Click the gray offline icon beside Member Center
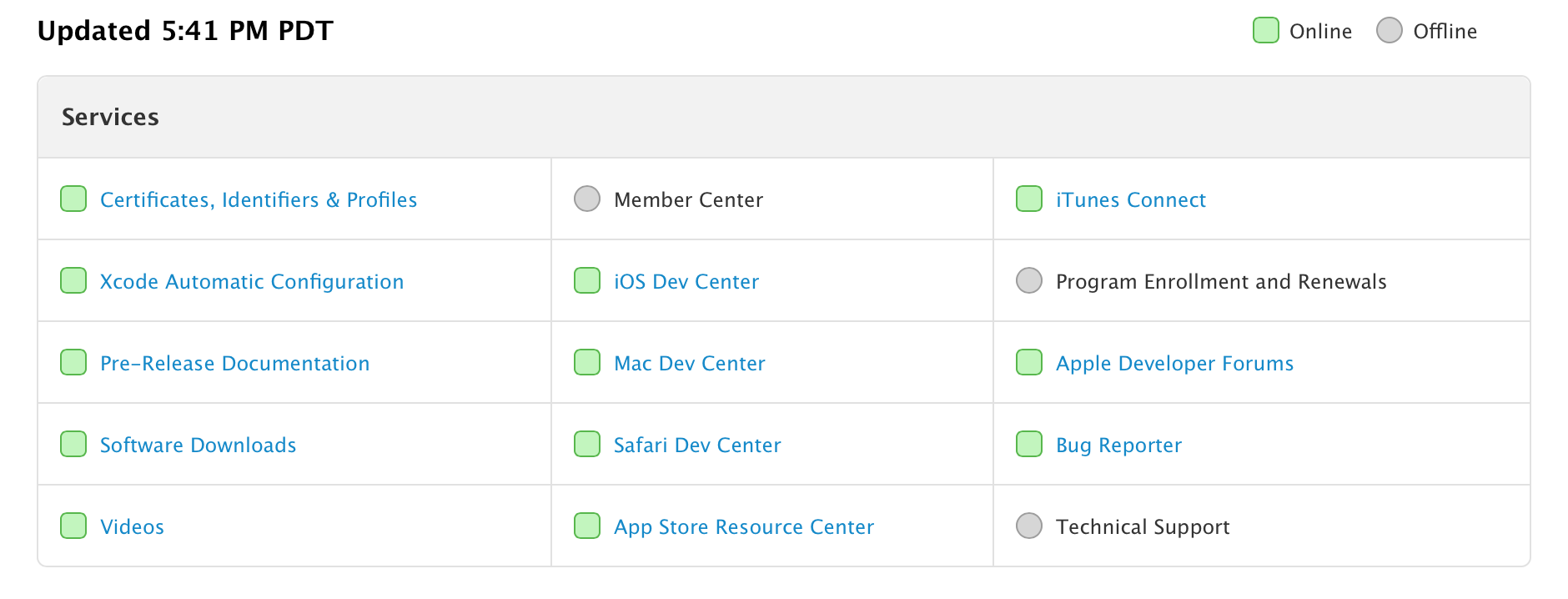 point(587,199)
